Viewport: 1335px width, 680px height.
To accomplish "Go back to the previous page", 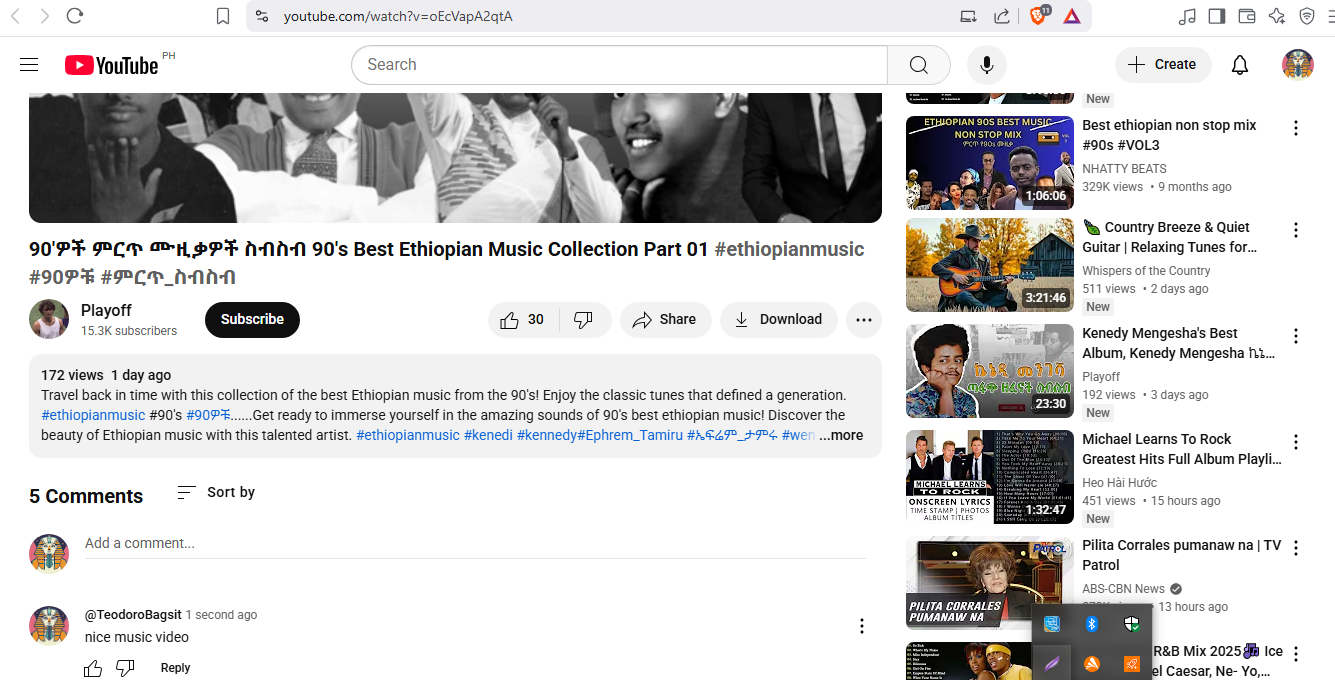I will pos(16,16).
